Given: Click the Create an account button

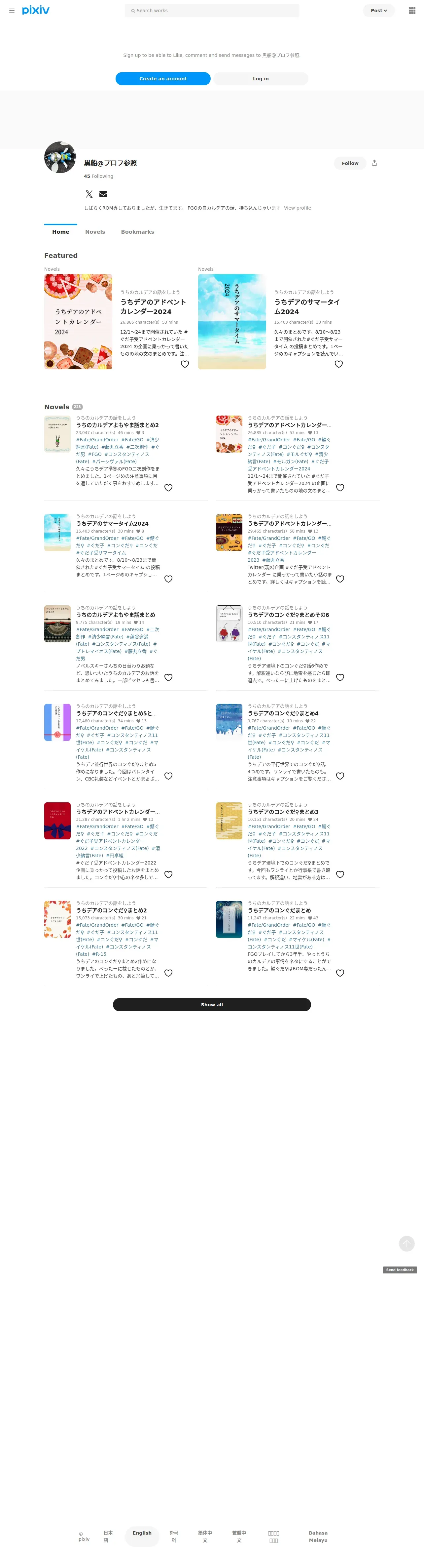Looking at the screenshot, I should [163, 79].
